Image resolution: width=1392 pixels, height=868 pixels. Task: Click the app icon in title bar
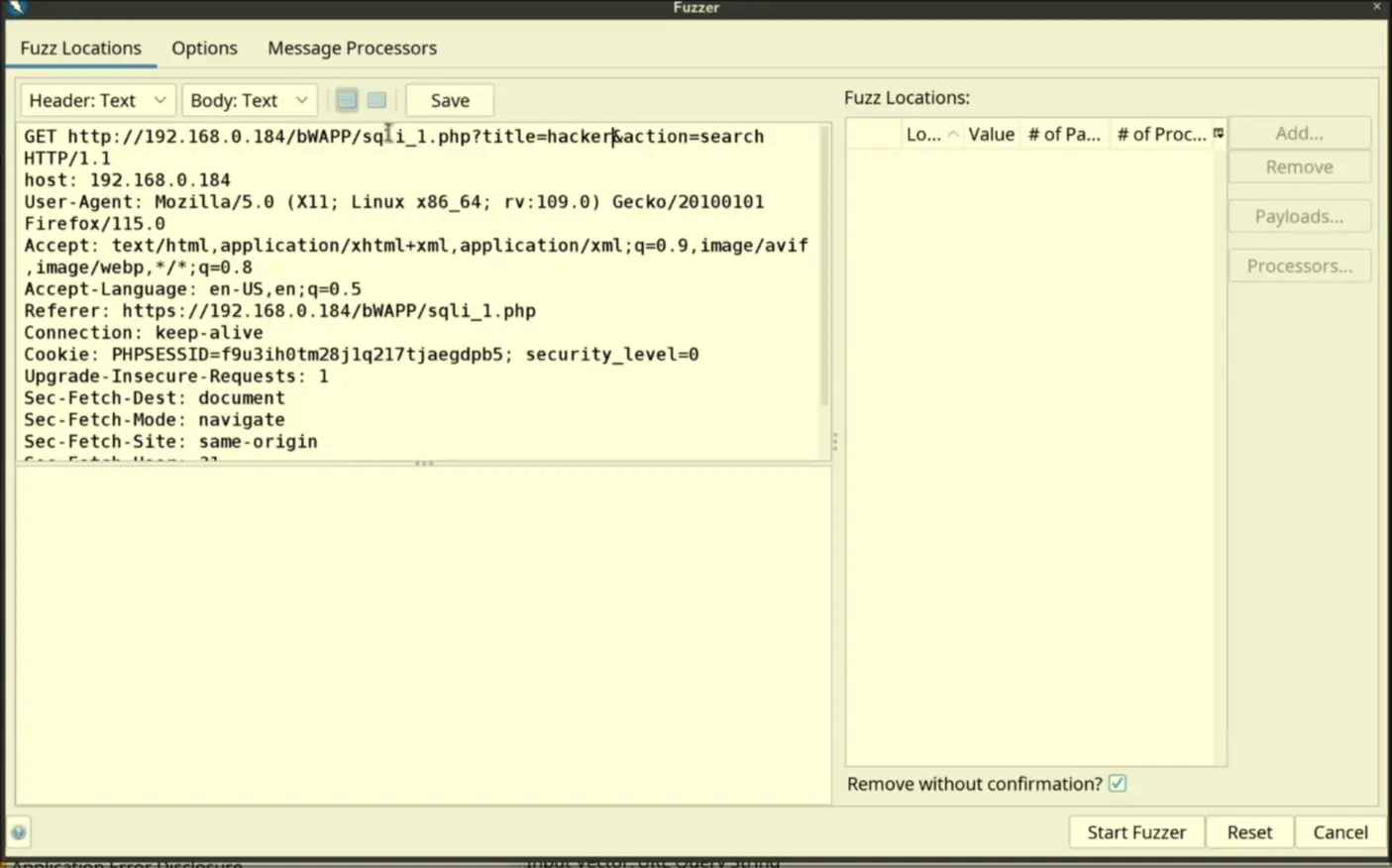(16, 7)
